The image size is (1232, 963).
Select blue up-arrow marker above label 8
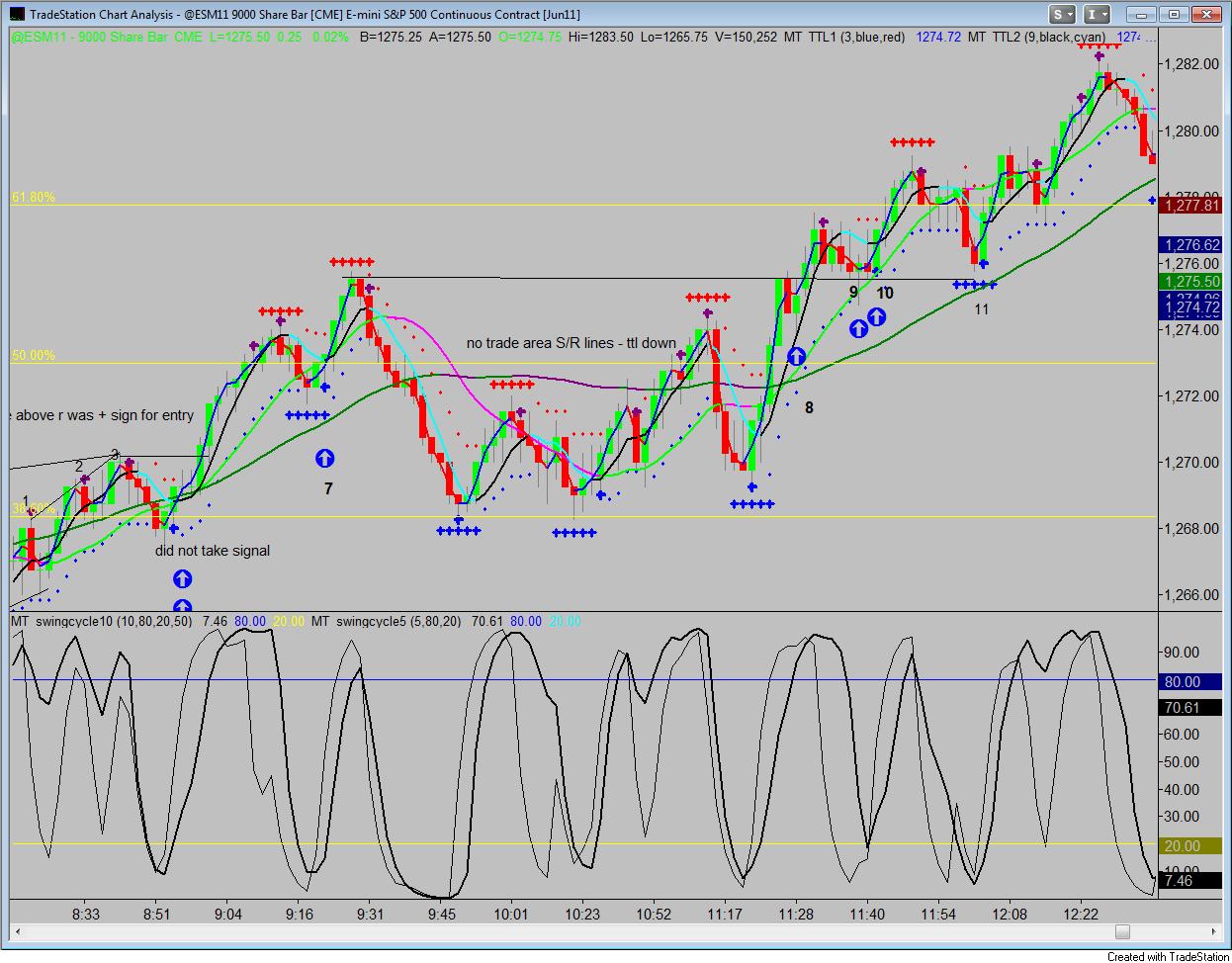pos(796,357)
